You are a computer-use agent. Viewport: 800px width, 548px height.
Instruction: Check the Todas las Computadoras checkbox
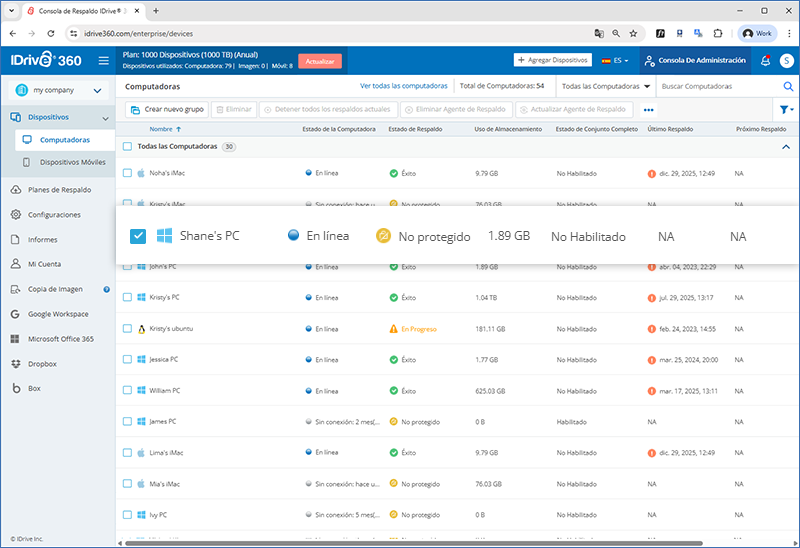pyautogui.click(x=127, y=147)
